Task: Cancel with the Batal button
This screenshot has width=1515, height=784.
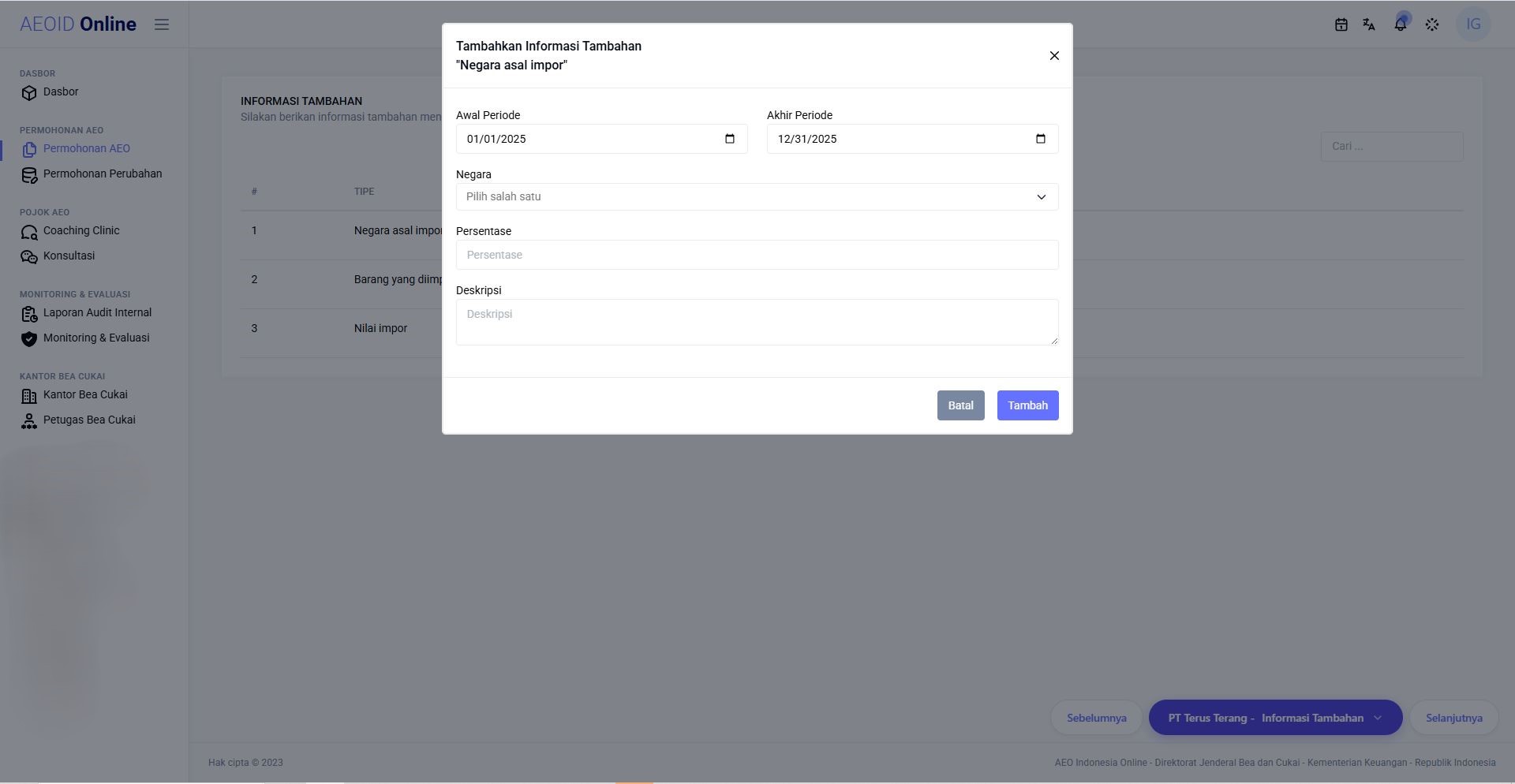Action: tap(960, 405)
